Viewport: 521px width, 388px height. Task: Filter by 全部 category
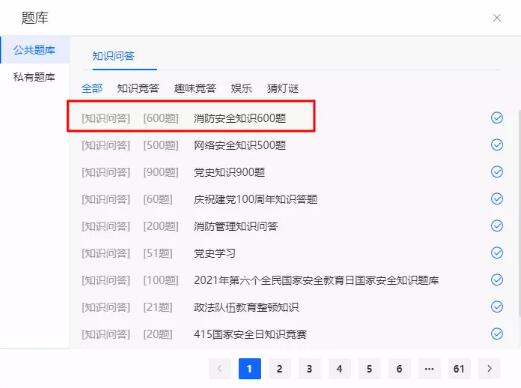(92, 88)
